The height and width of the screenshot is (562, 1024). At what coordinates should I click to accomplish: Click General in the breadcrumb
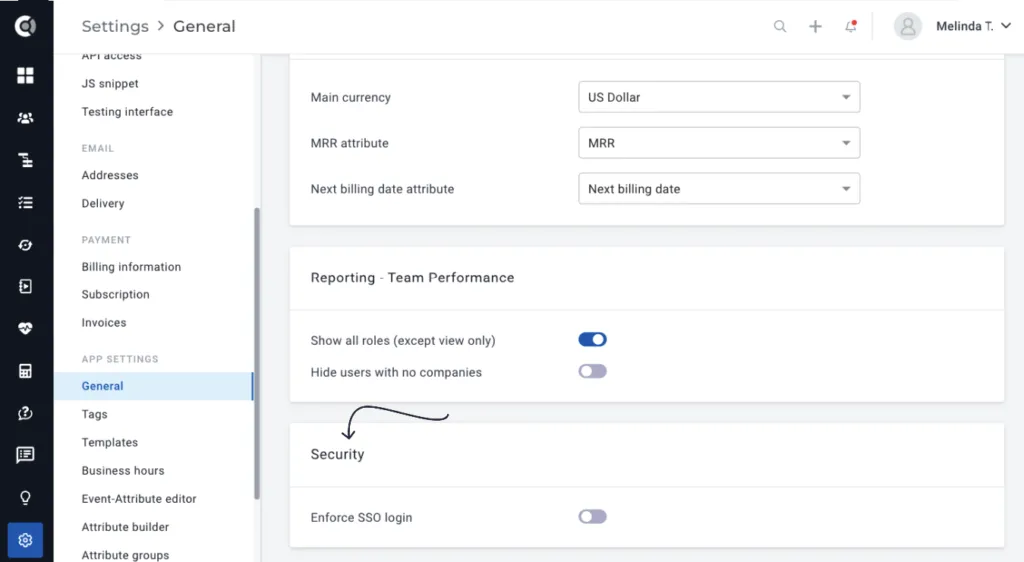[x=204, y=26]
